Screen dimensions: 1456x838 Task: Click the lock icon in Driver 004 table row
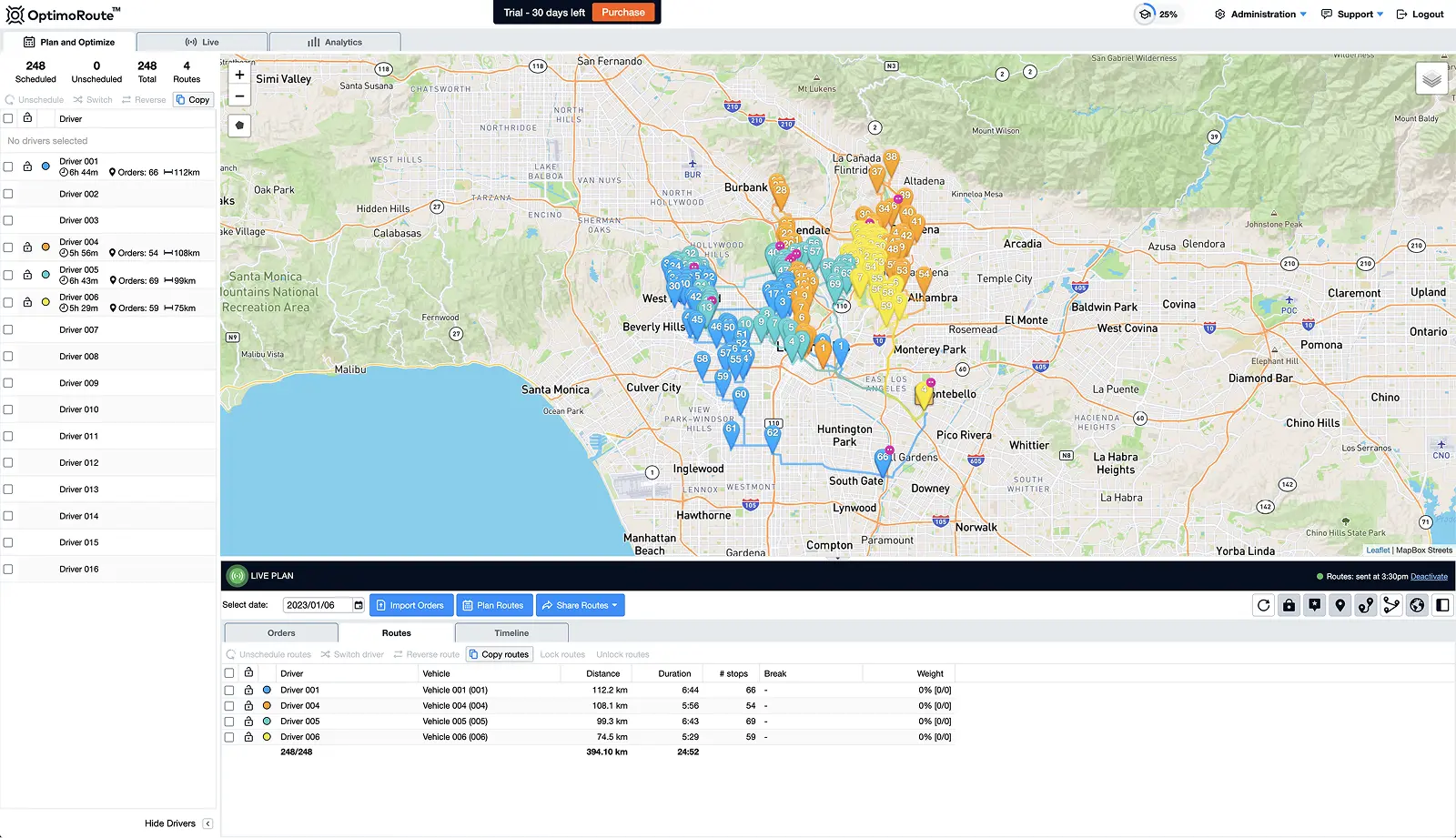click(x=248, y=705)
